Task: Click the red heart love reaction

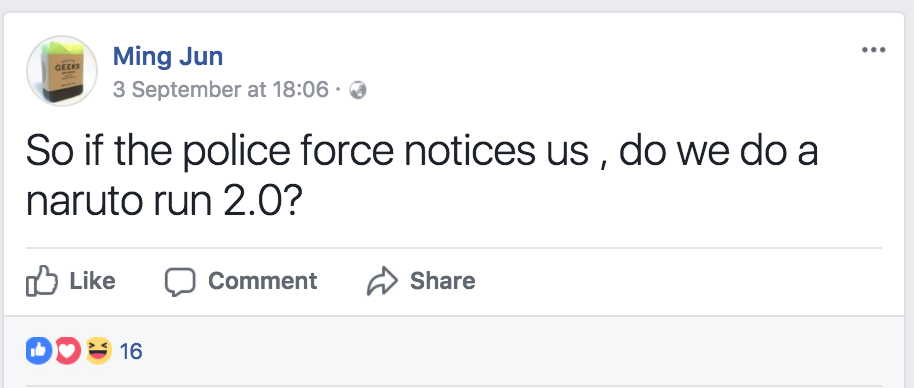Action: [68, 351]
